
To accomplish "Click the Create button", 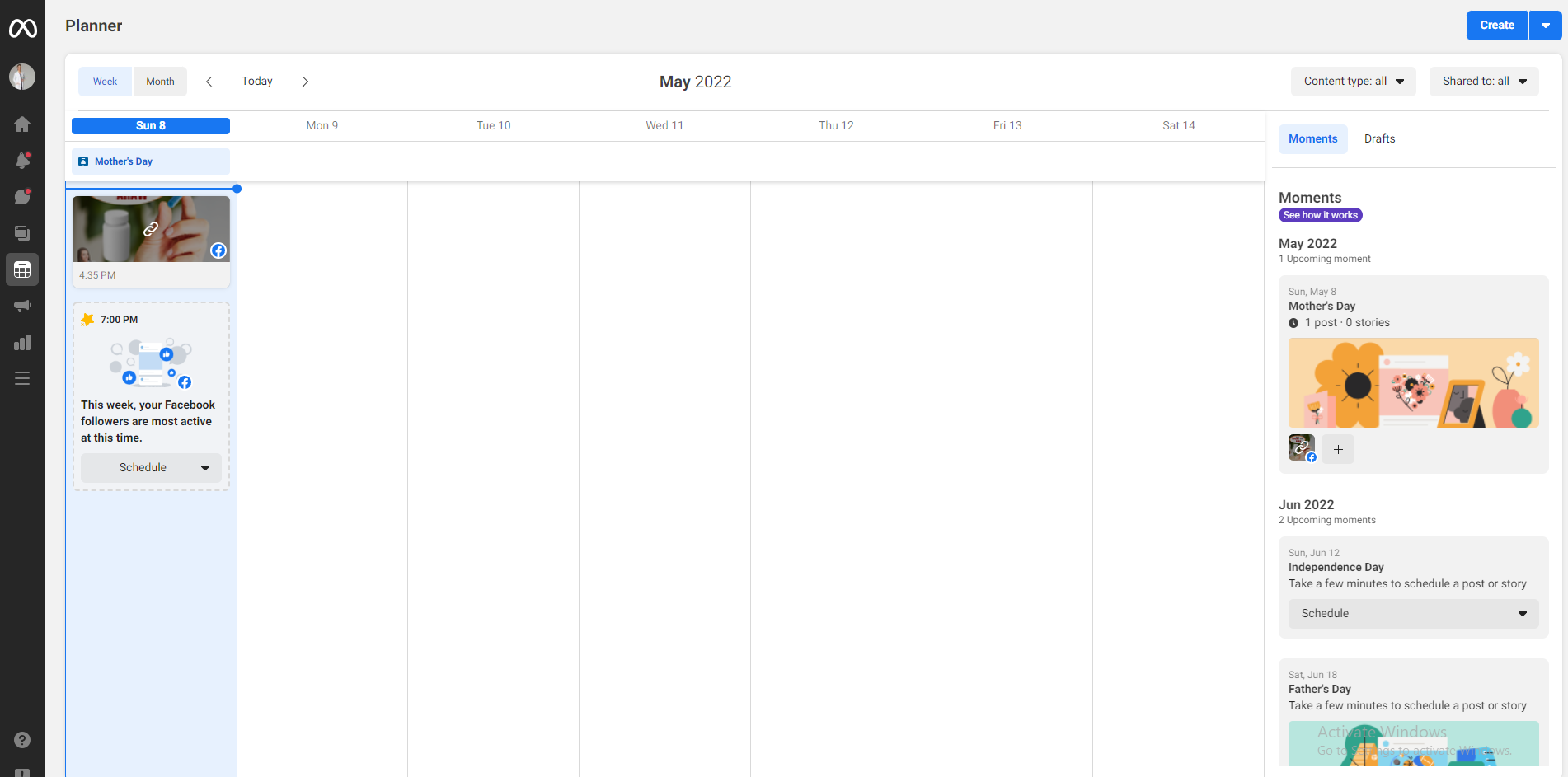I will [x=1496, y=26].
